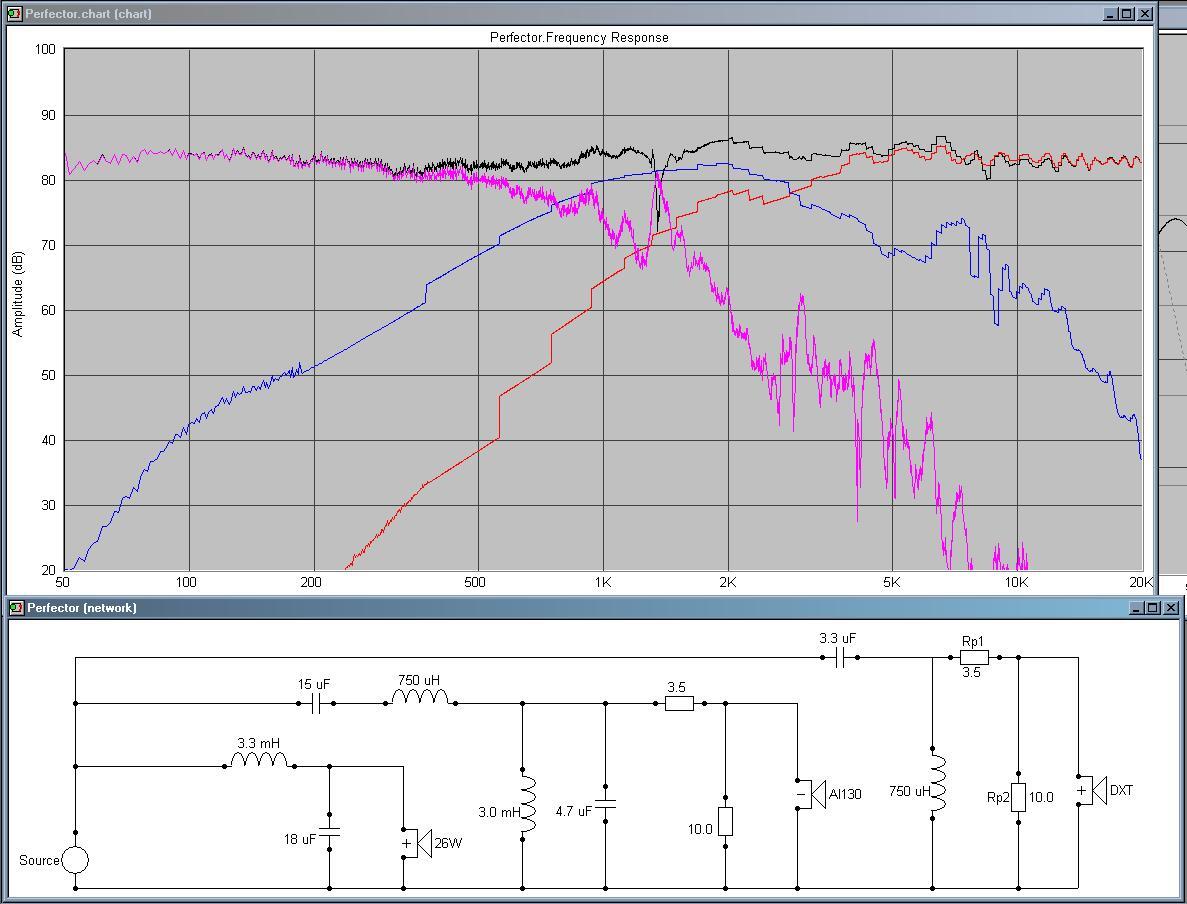
Task: Select the 15 uF series capacitor
Action: pos(316,704)
